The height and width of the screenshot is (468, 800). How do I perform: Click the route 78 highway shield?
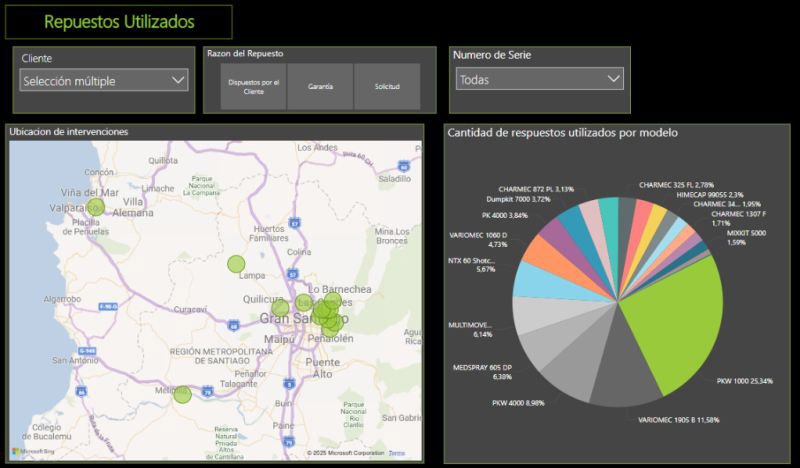tap(207, 392)
